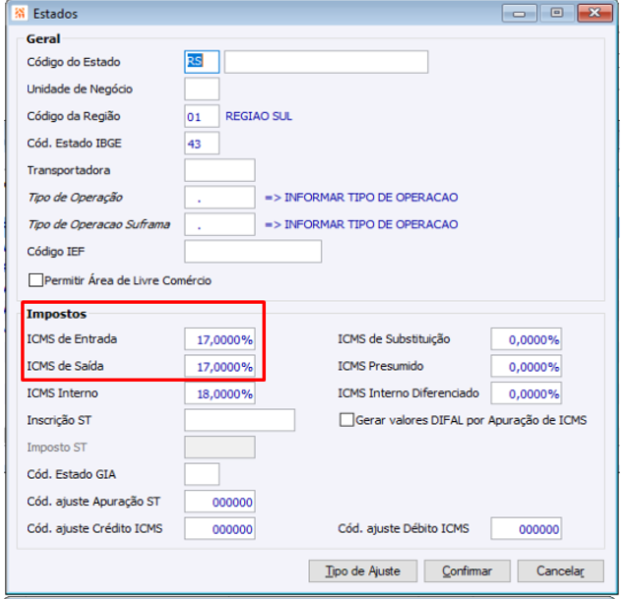The image size is (621, 599).
Task: Maximize the Estados window
Action: click(x=556, y=13)
